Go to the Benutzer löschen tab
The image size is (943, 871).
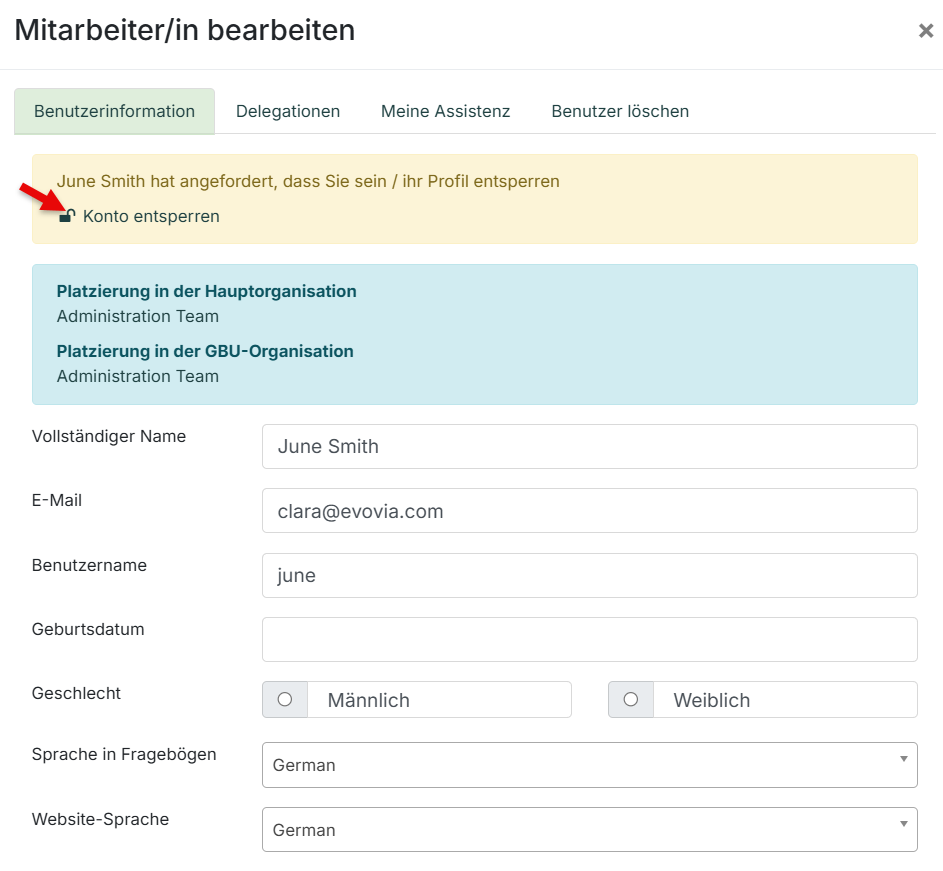(620, 111)
